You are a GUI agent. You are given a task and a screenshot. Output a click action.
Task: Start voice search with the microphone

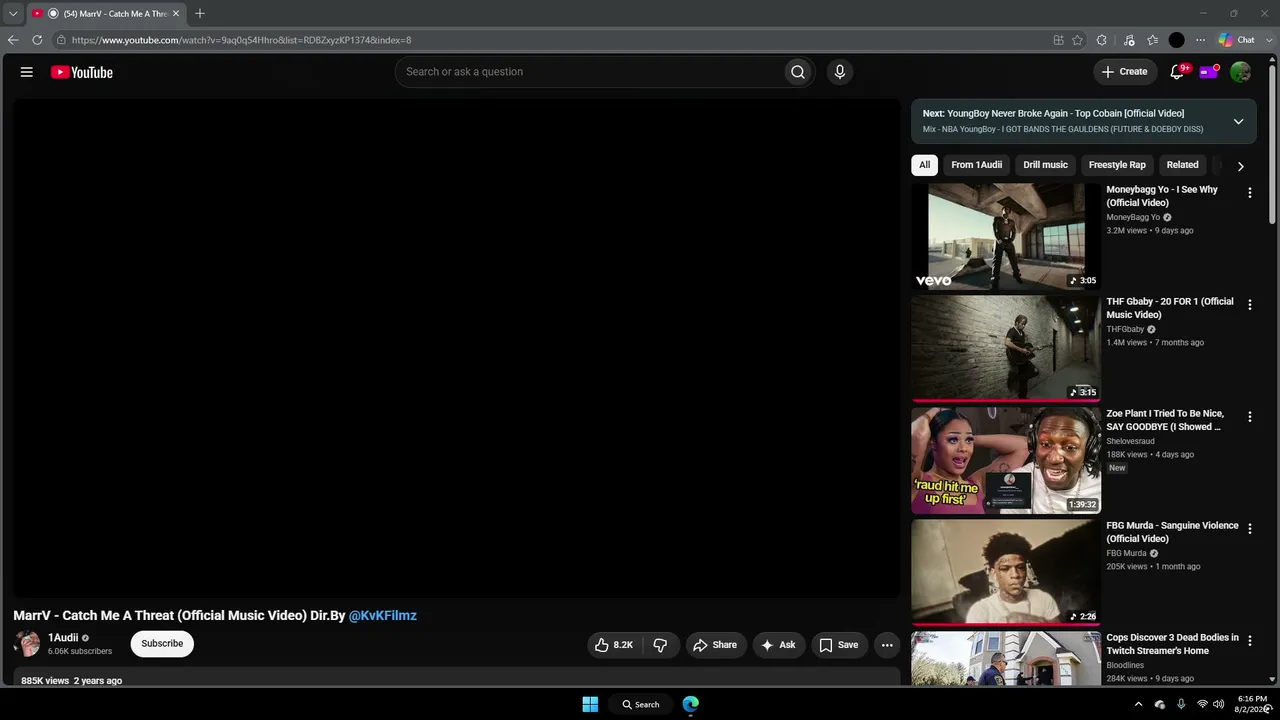click(x=840, y=72)
